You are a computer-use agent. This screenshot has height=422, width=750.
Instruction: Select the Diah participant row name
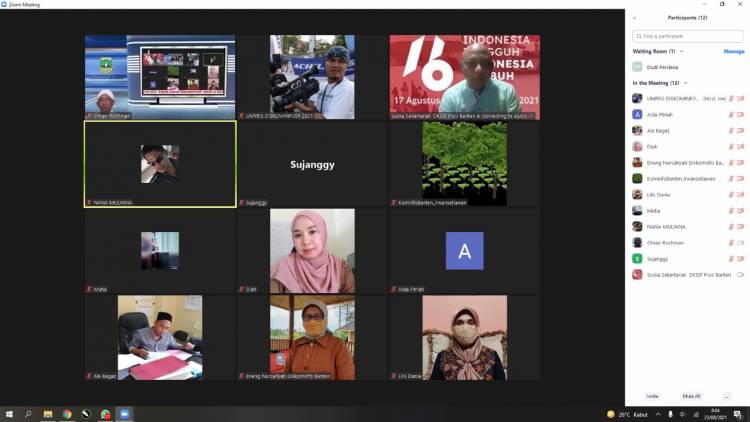[652, 147]
